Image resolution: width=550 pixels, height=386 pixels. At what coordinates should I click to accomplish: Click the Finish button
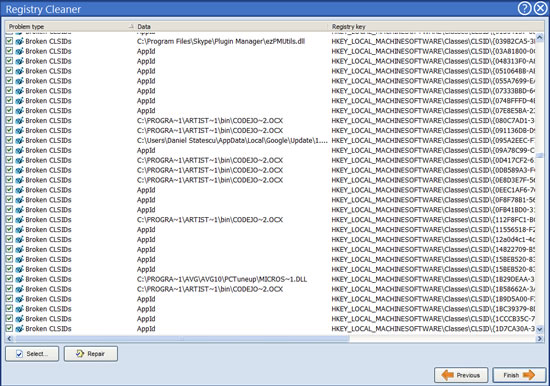pos(519,375)
